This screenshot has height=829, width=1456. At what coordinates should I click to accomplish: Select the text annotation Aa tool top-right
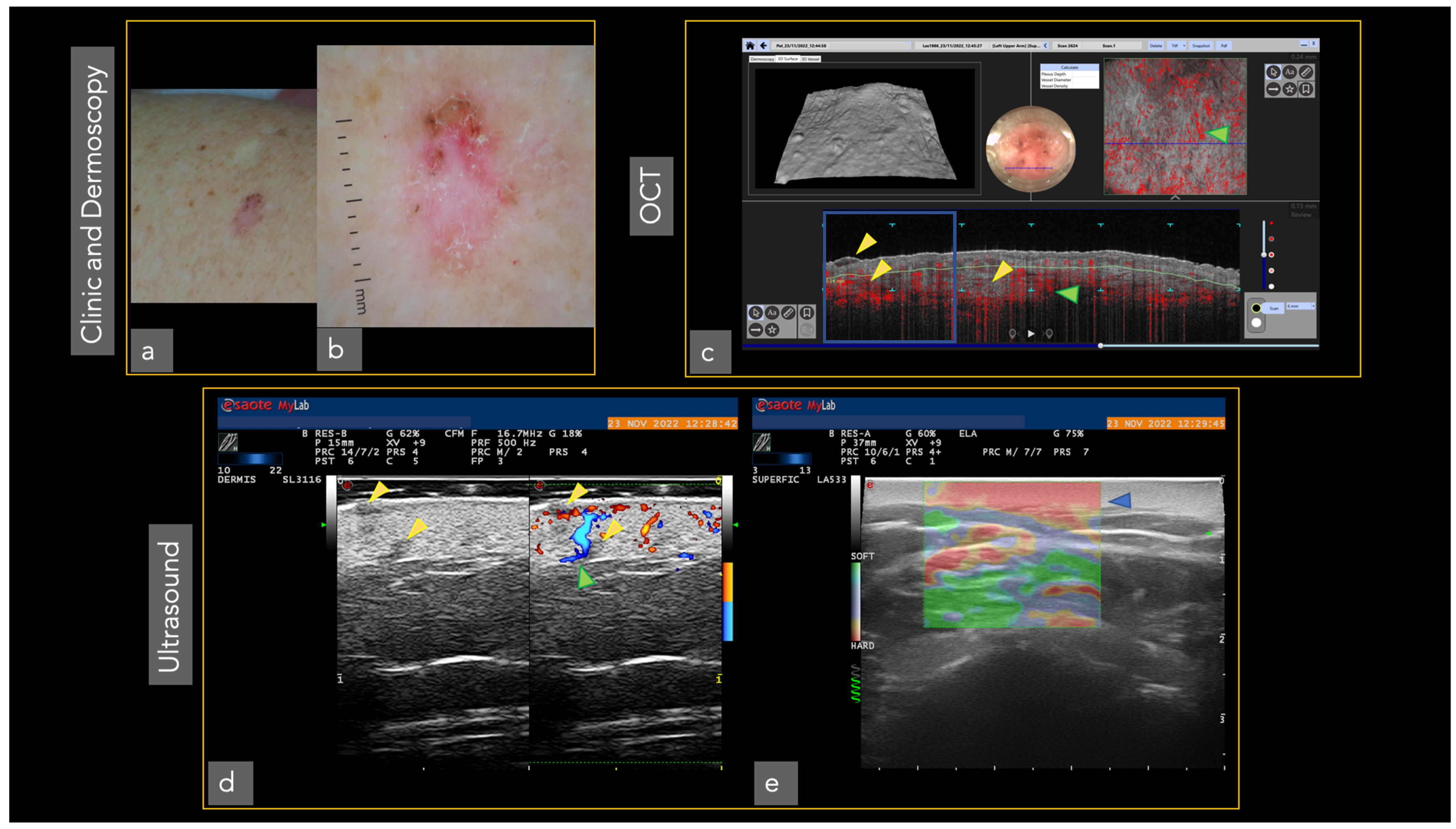coord(1289,72)
